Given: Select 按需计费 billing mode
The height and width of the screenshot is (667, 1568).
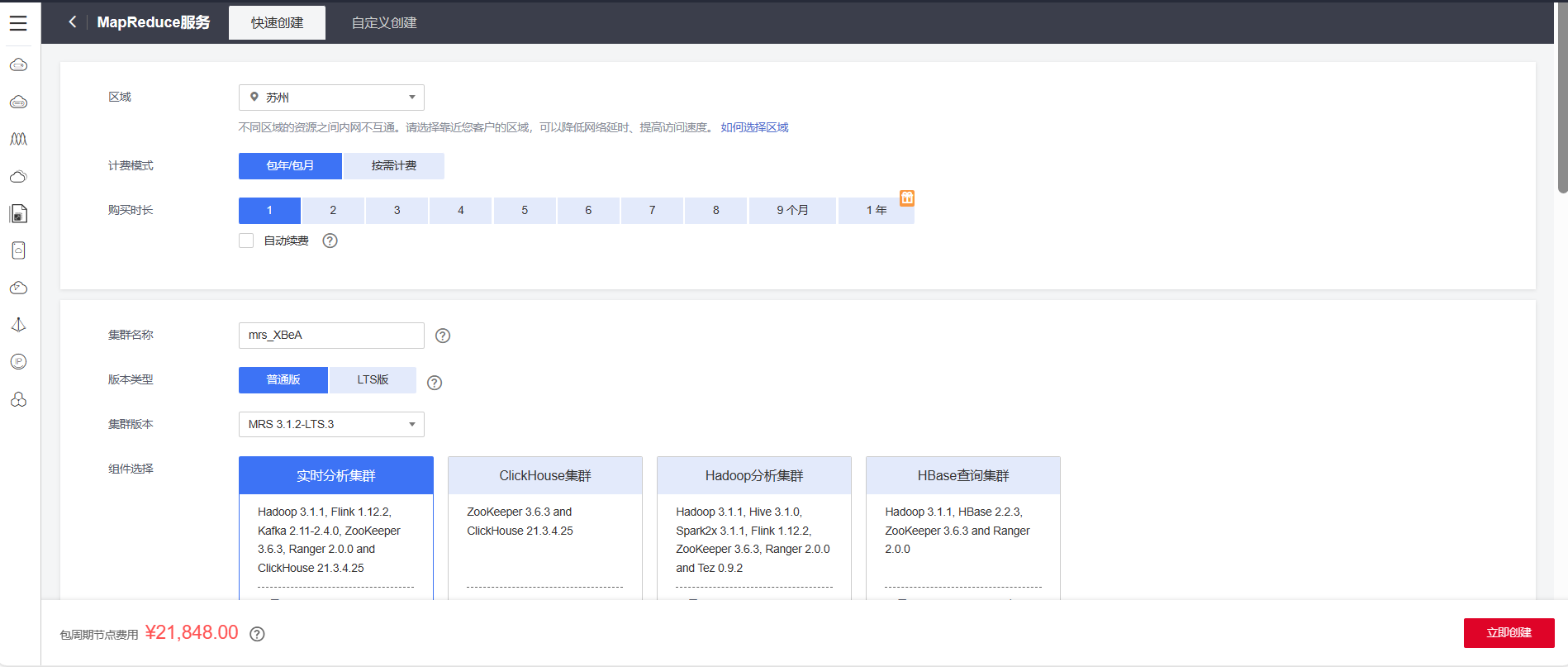Looking at the screenshot, I should click(394, 166).
